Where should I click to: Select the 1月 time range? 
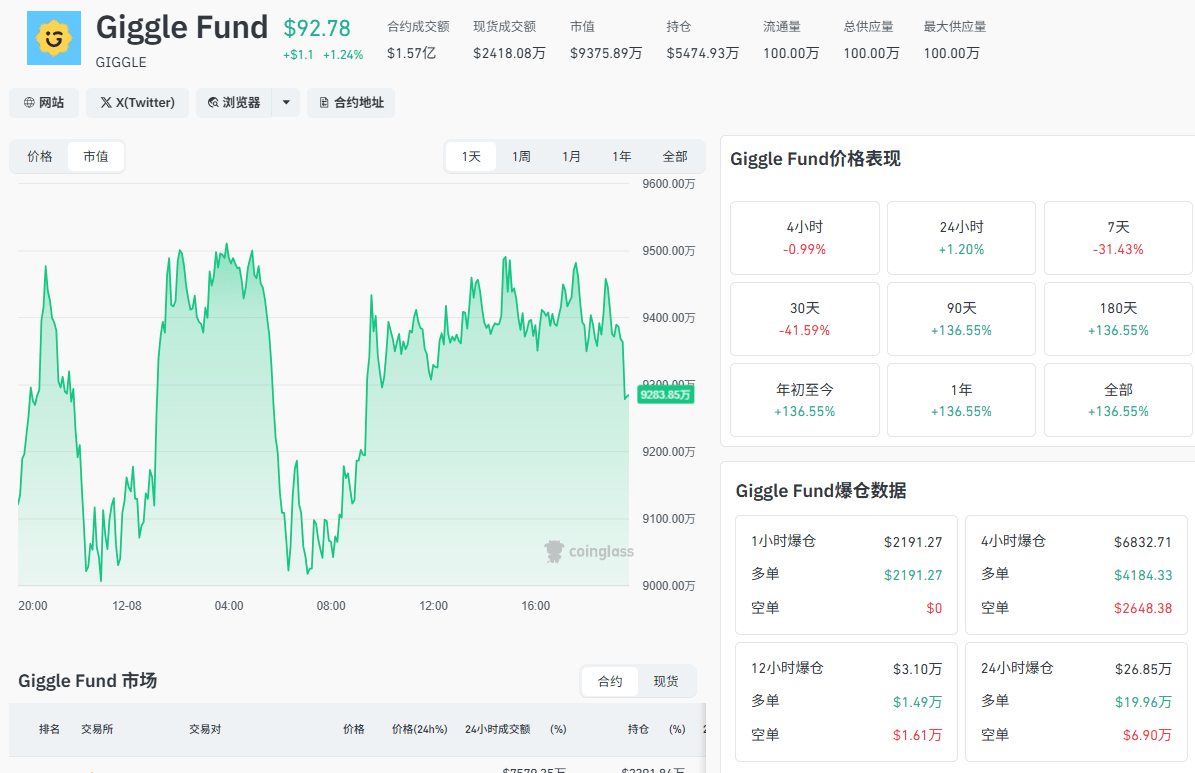(572, 156)
